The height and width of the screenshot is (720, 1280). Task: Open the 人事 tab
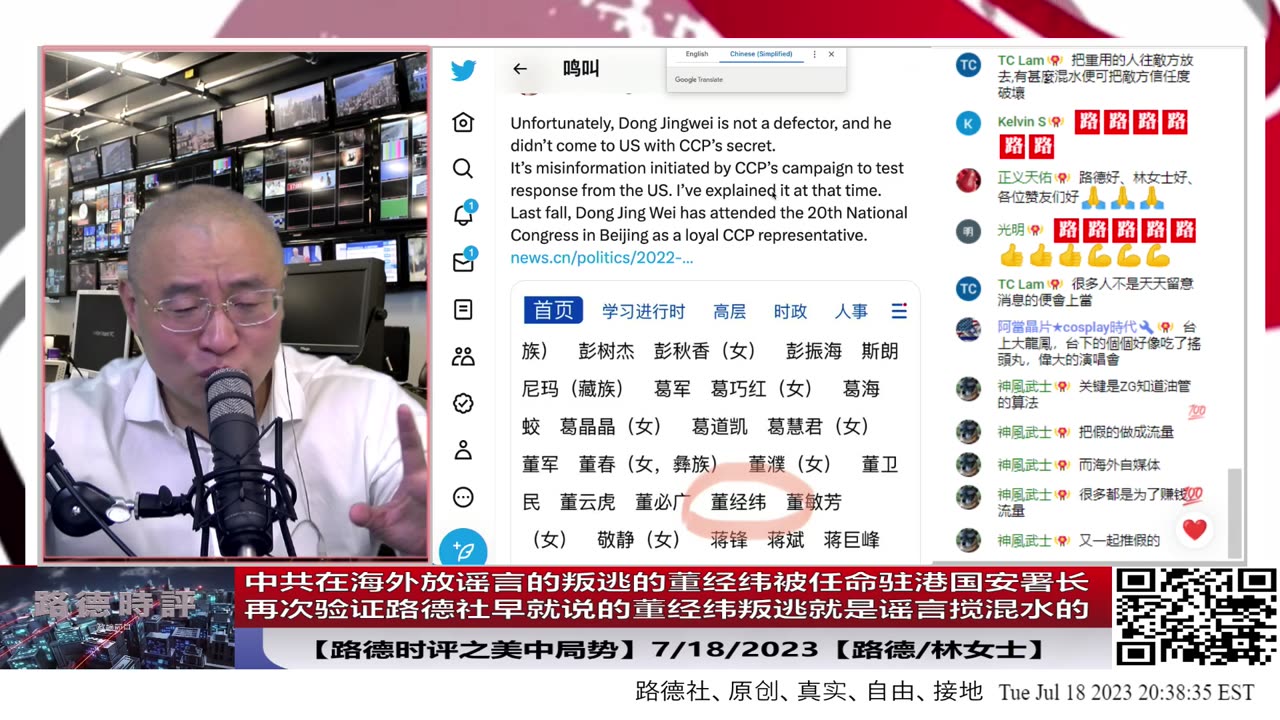coord(851,311)
